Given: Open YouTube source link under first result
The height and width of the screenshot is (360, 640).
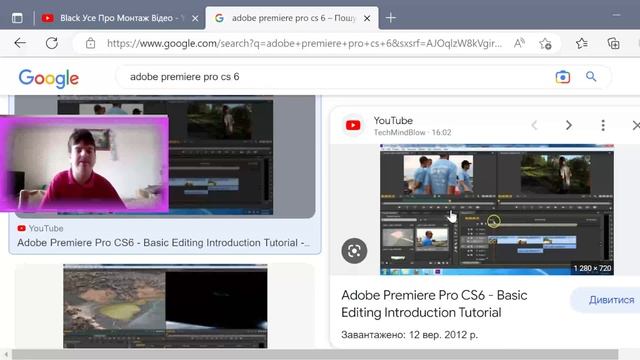Looking at the screenshot, I should 40,228.
